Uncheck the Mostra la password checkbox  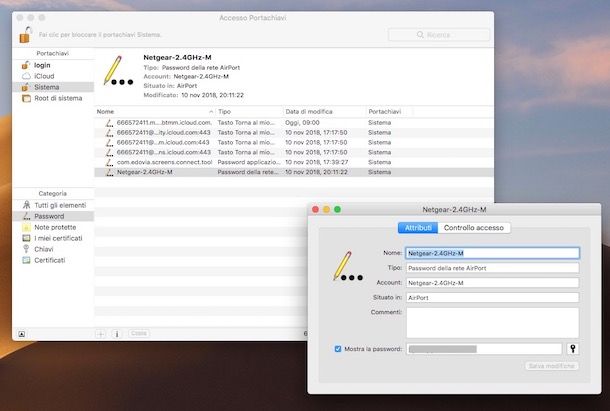coord(339,349)
